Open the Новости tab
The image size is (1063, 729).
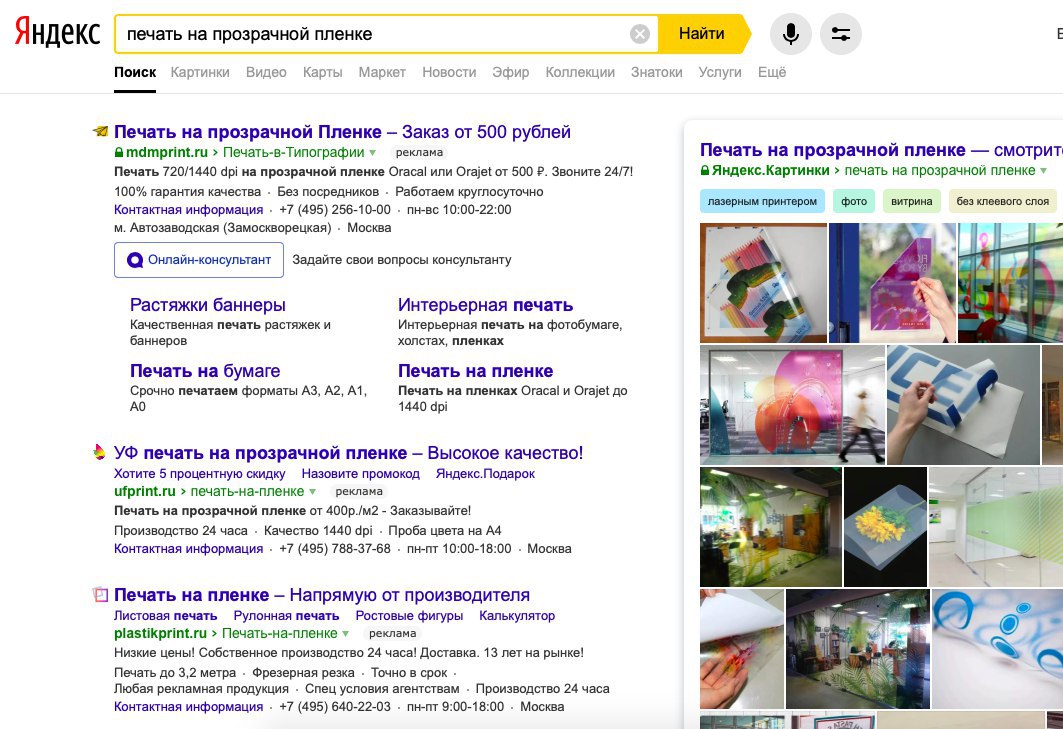point(449,72)
